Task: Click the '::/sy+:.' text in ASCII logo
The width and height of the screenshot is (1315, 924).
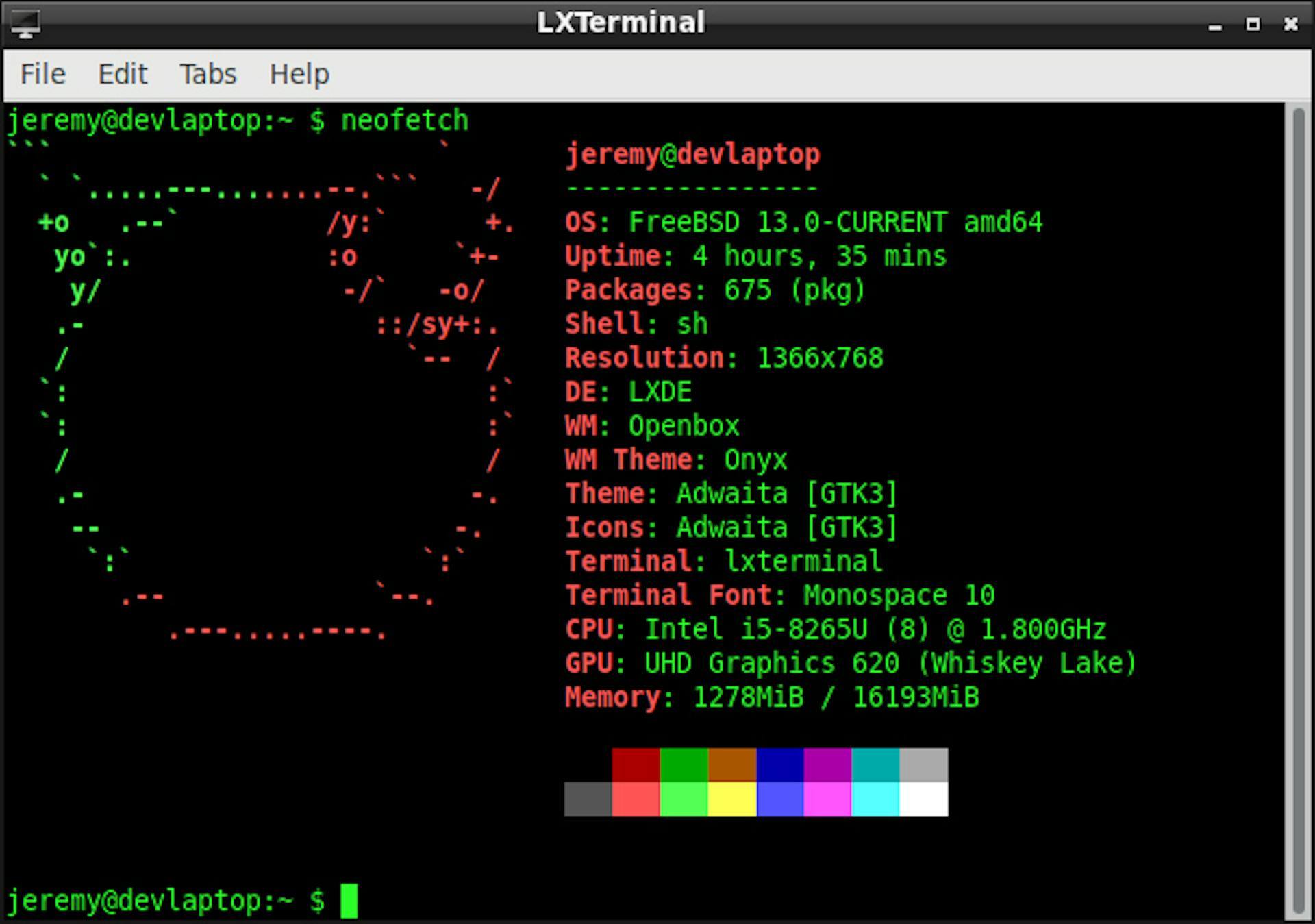Action: 437,325
